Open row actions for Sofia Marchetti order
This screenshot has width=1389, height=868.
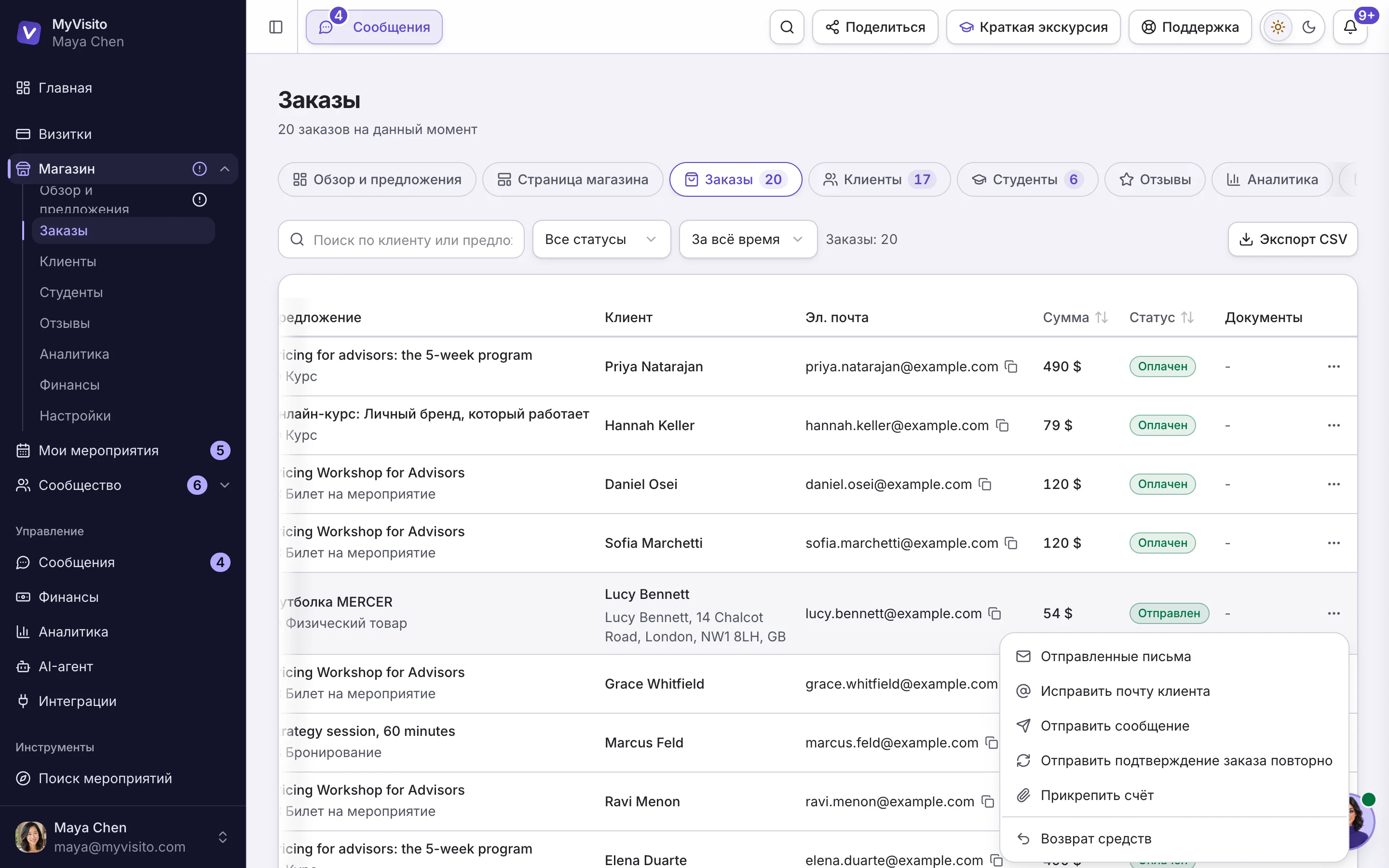tap(1334, 543)
